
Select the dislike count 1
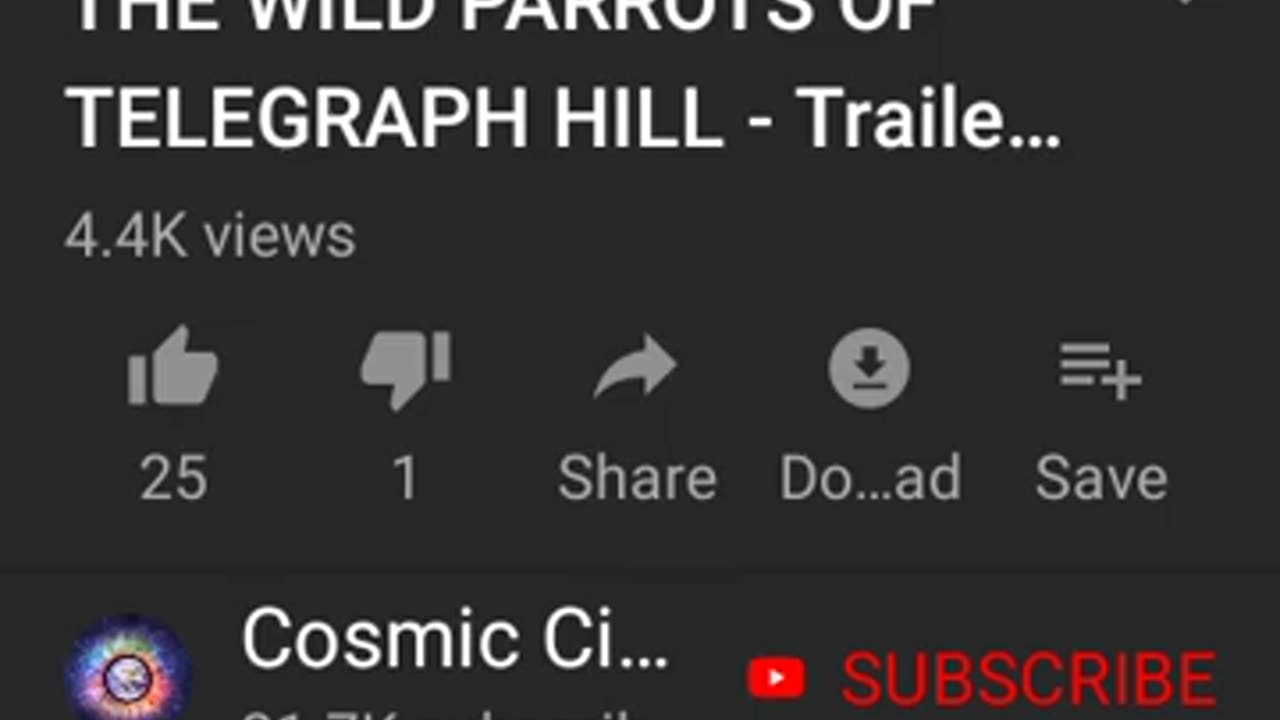click(405, 478)
